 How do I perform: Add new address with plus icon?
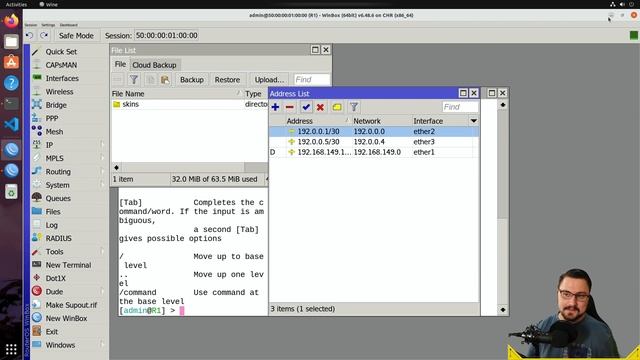pos(276,107)
